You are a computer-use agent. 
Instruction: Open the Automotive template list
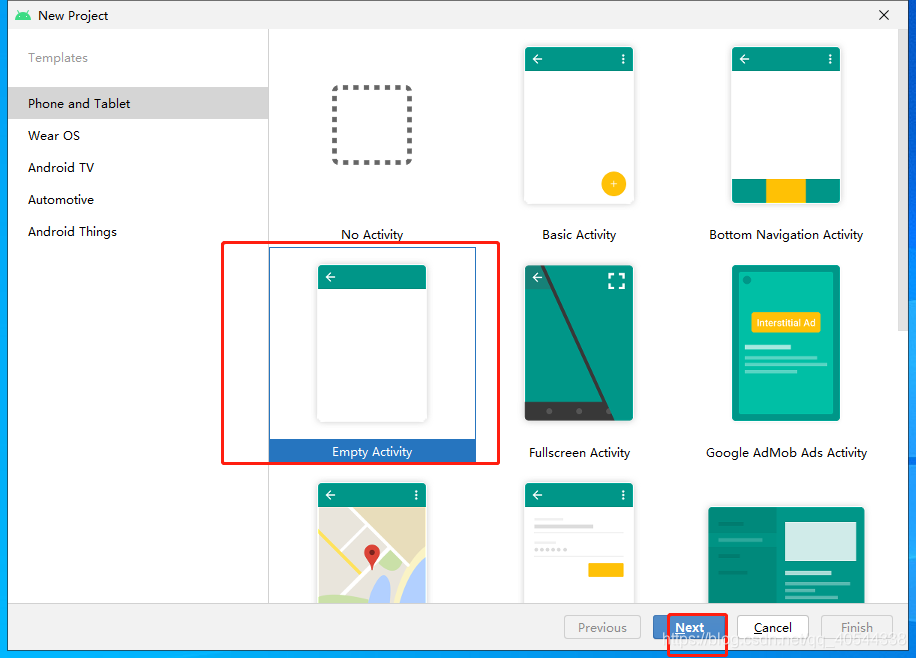click(x=61, y=199)
